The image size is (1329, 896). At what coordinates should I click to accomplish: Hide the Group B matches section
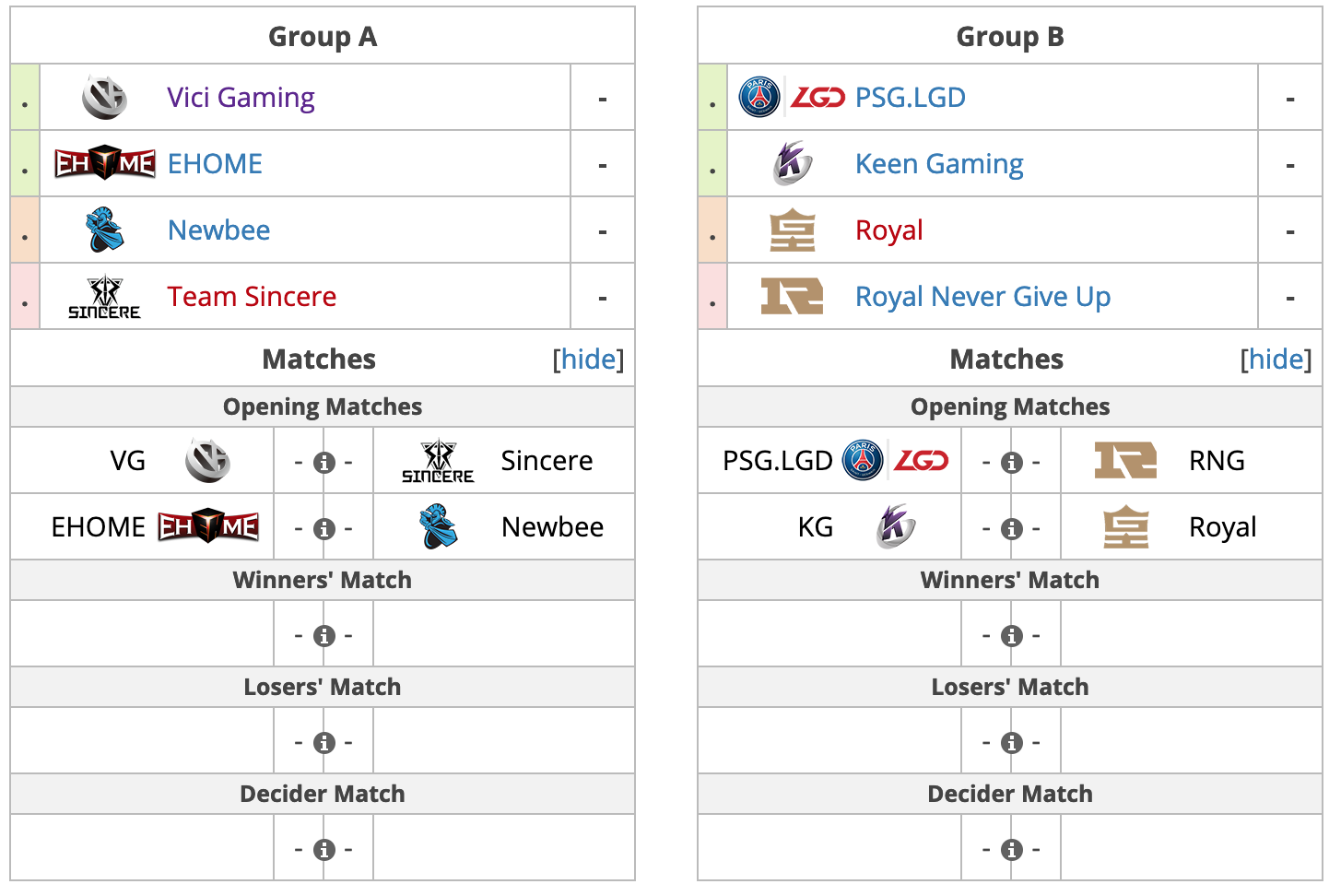[x=1276, y=360]
